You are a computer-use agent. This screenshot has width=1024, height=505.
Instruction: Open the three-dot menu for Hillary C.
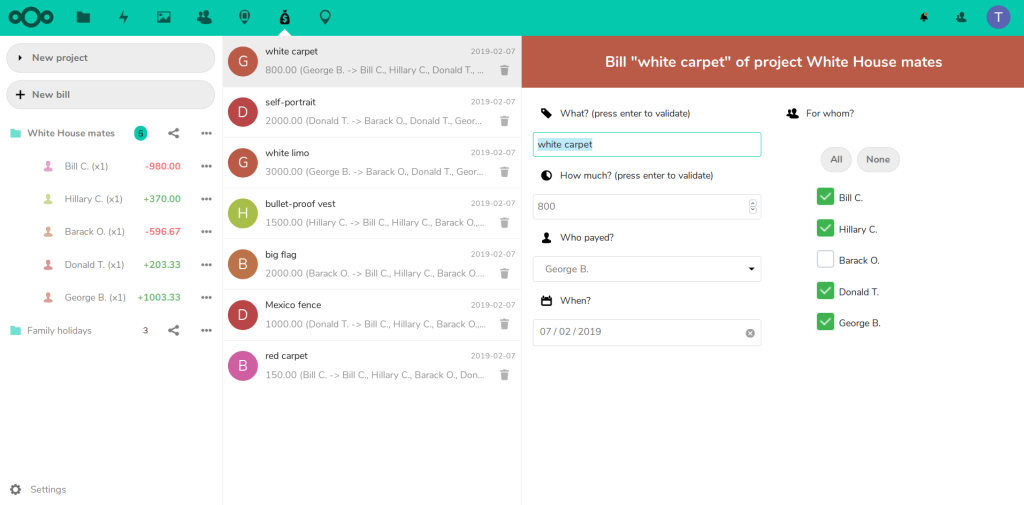[206, 199]
